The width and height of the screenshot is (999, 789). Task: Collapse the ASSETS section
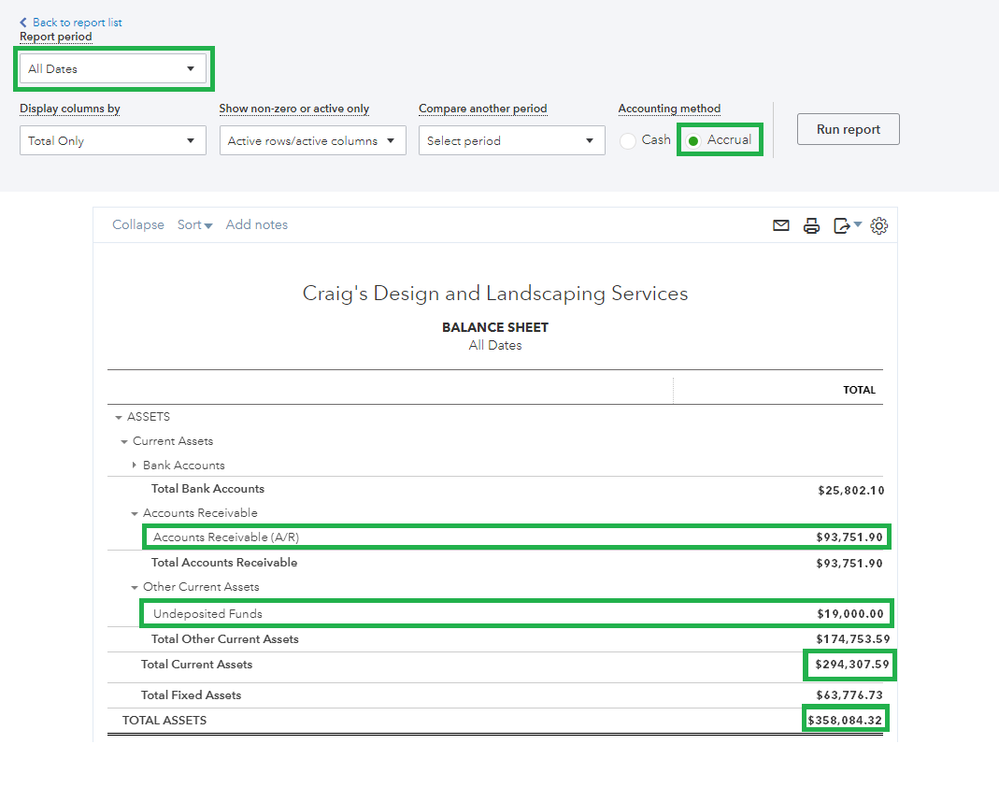click(x=118, y=416)
